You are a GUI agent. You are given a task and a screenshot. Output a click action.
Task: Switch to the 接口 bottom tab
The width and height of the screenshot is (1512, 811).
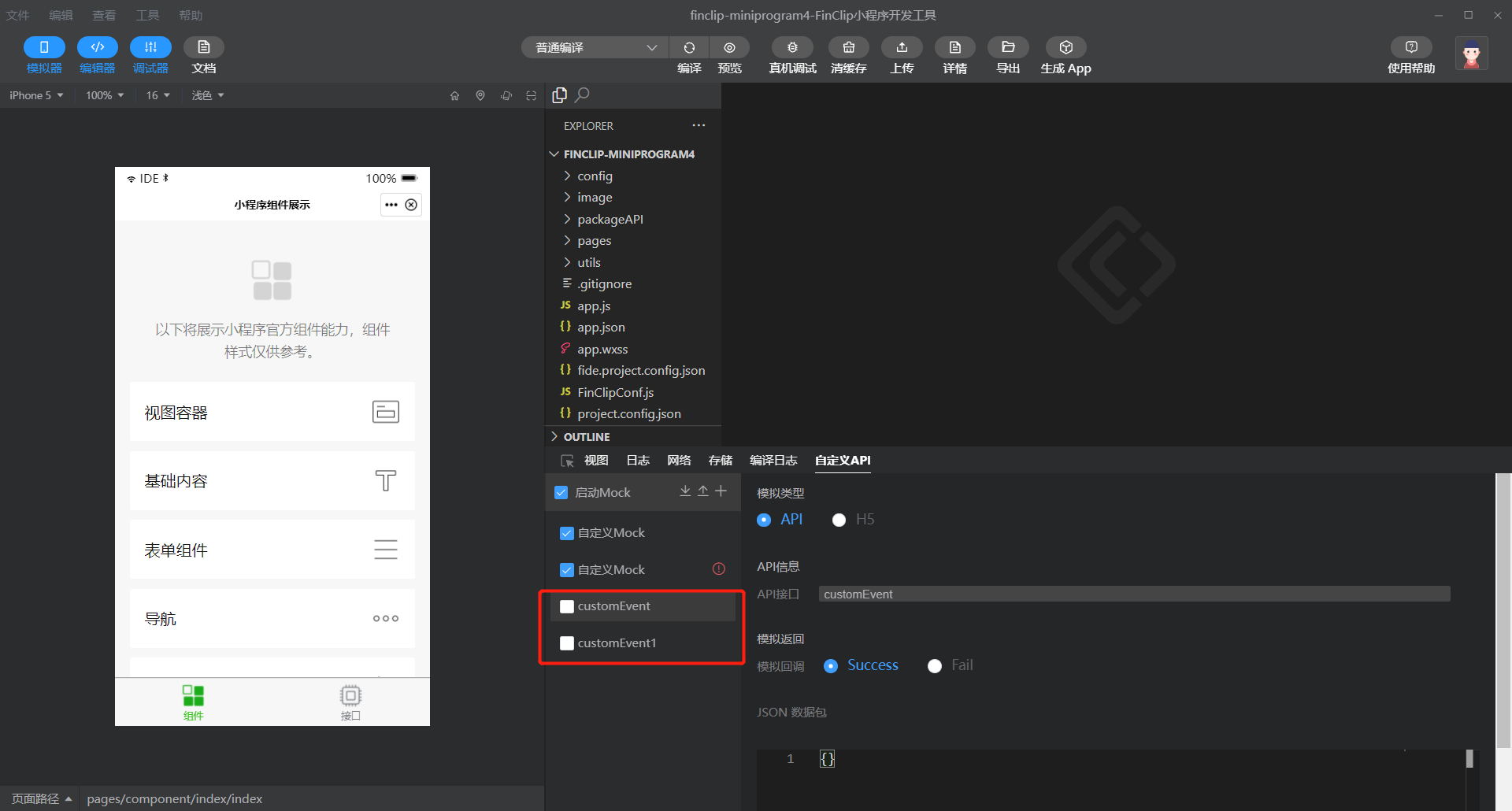click(x=350, y=702)
